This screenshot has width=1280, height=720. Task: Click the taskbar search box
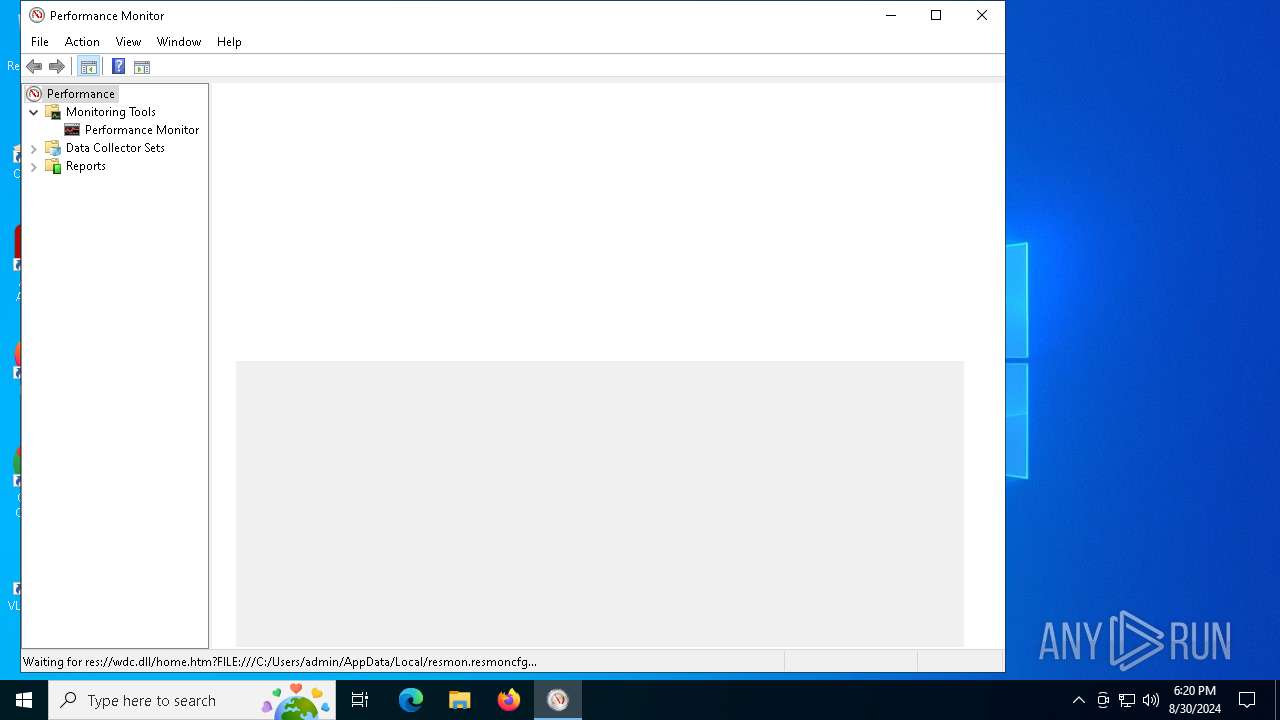tap(192, 700)
